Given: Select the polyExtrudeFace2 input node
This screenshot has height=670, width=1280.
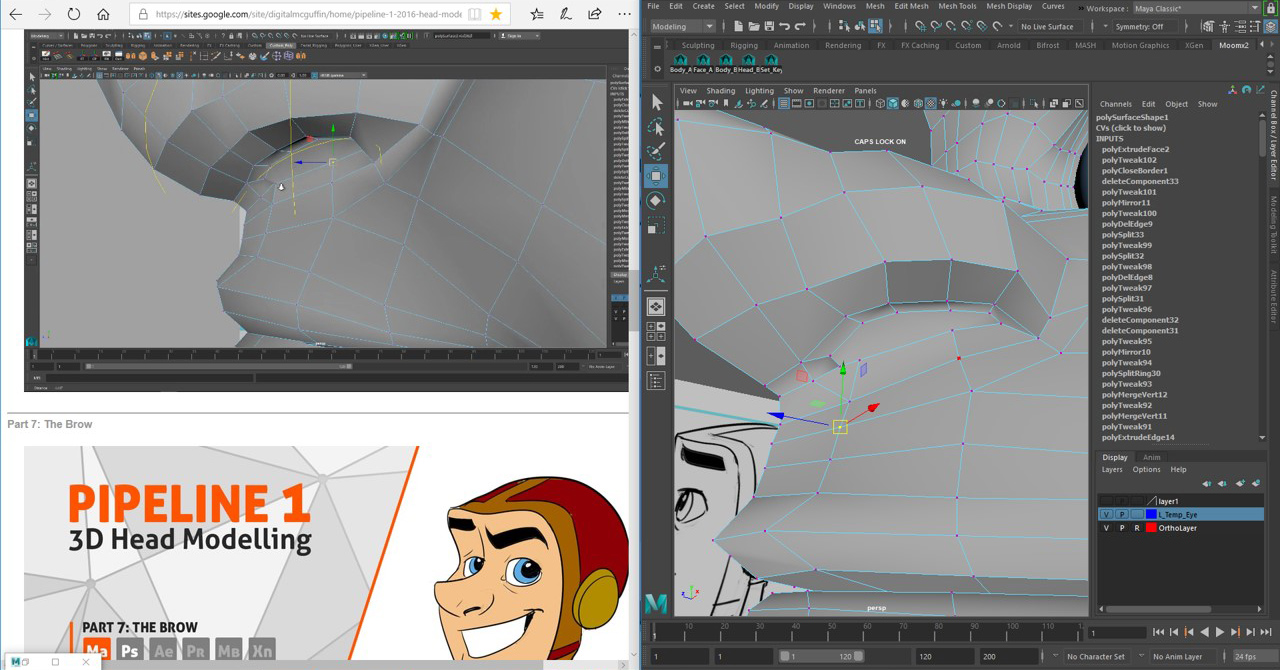Looking at the screenshot, I should [1135, 149].
